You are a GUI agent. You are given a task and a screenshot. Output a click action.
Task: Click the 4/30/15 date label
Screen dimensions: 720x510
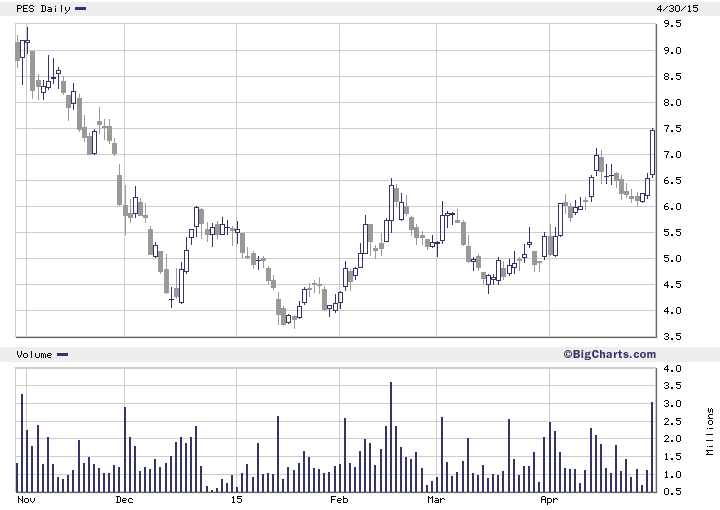pyautogui.click(x=677, y=8)
